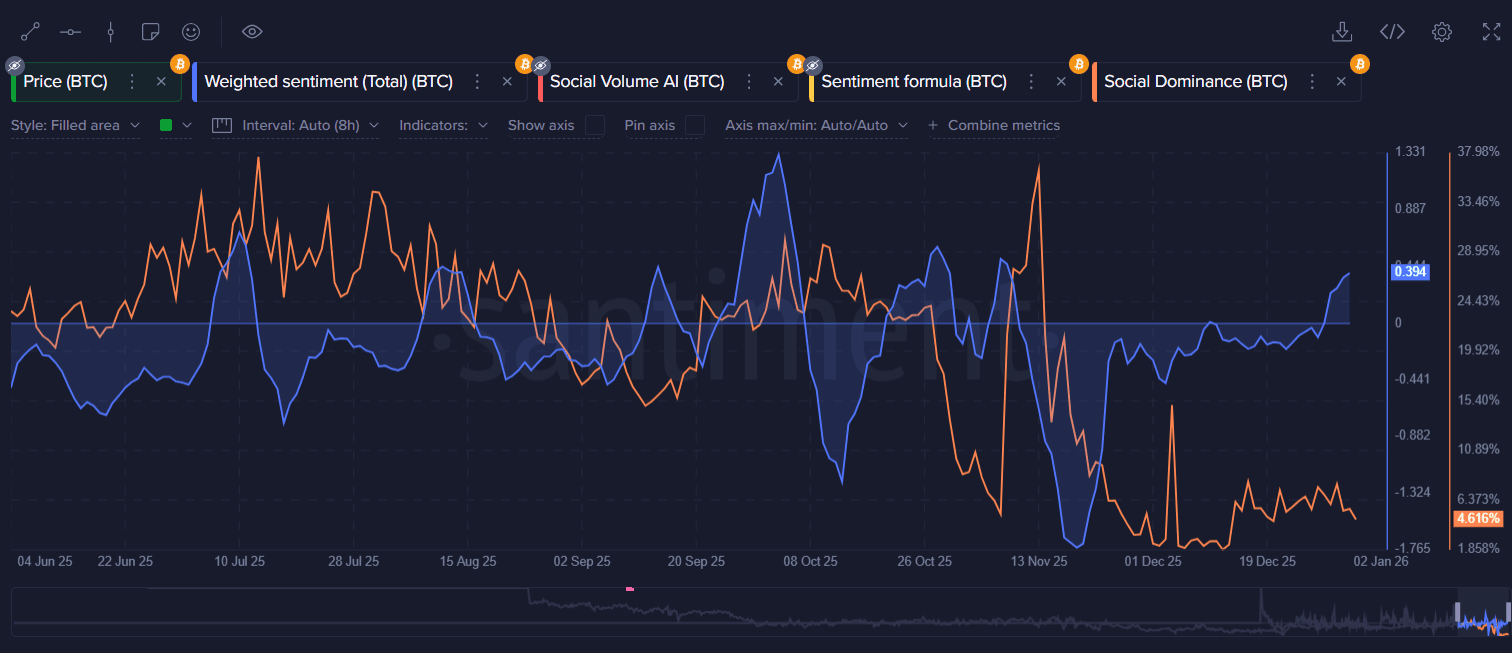Select the horizontal ray drawing tool
The height and width of the screenshot is (653, 1512).
[70, 32]
